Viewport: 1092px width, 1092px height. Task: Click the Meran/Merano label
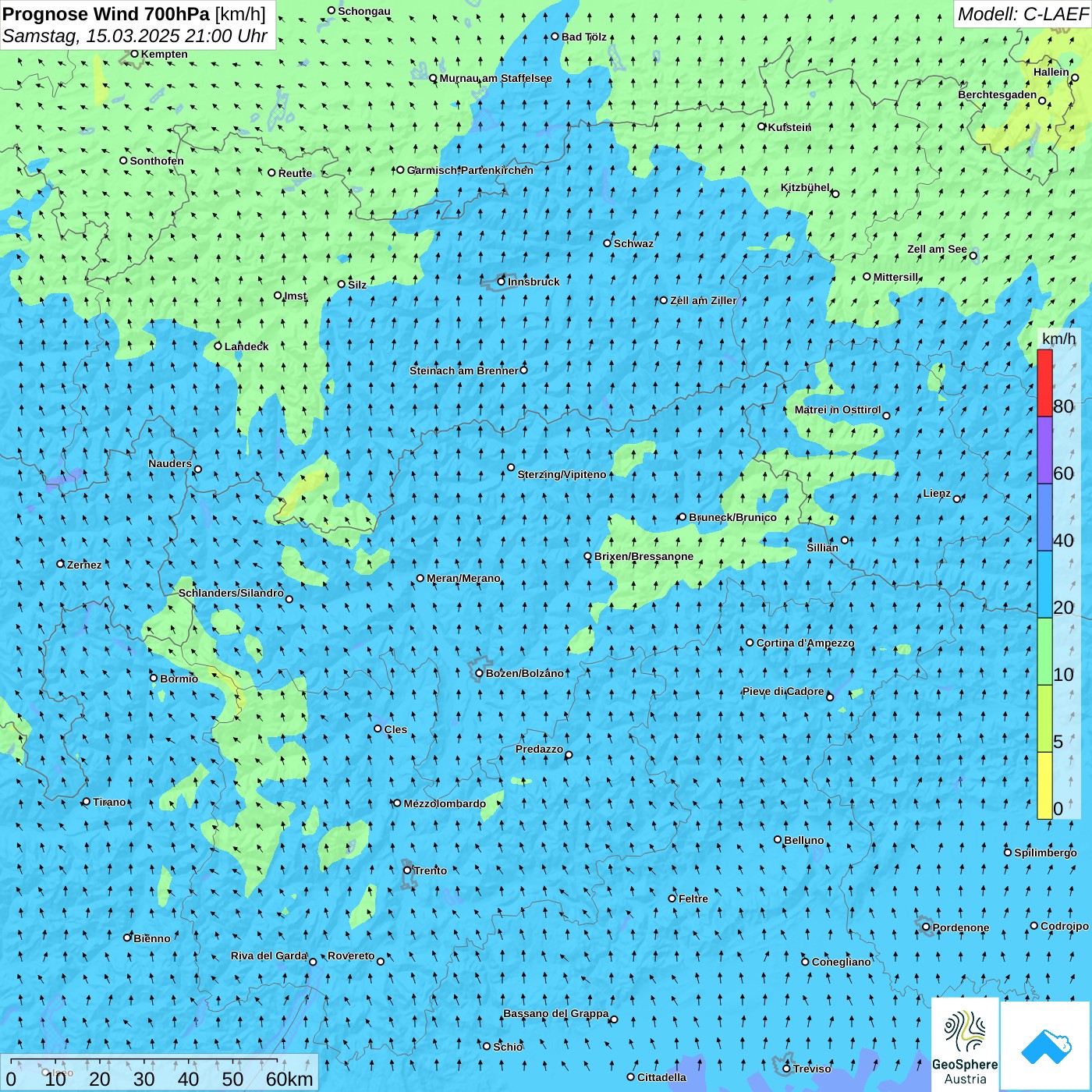tap(463, 578)
